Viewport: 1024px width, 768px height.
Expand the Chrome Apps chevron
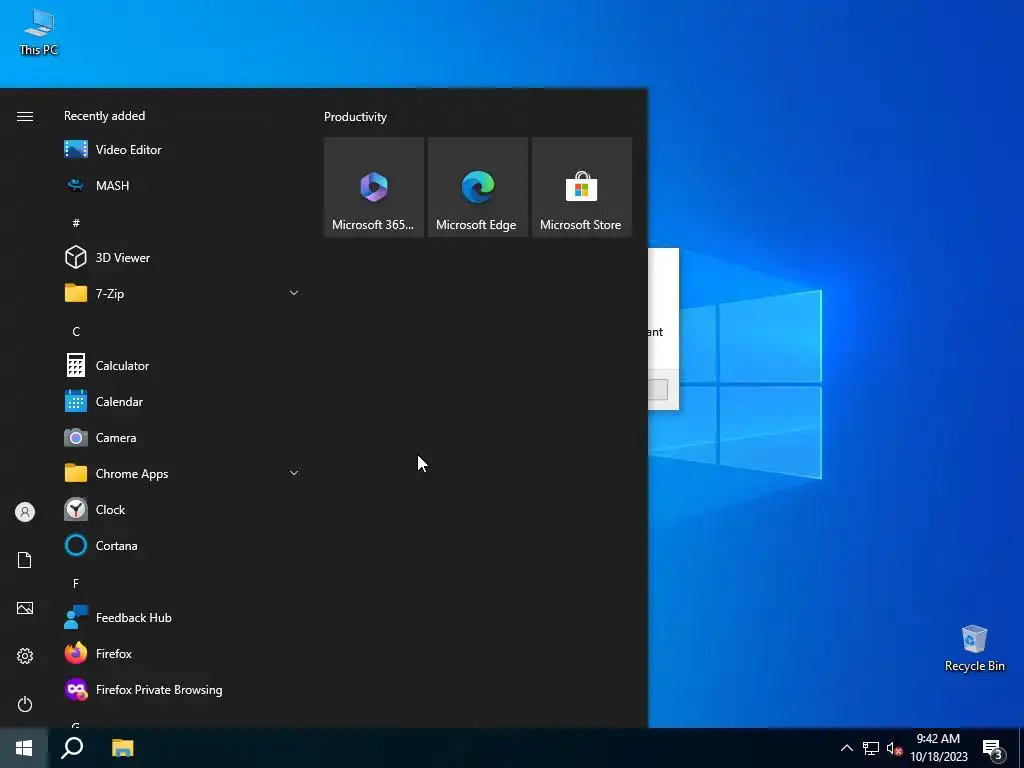(294, 473)
